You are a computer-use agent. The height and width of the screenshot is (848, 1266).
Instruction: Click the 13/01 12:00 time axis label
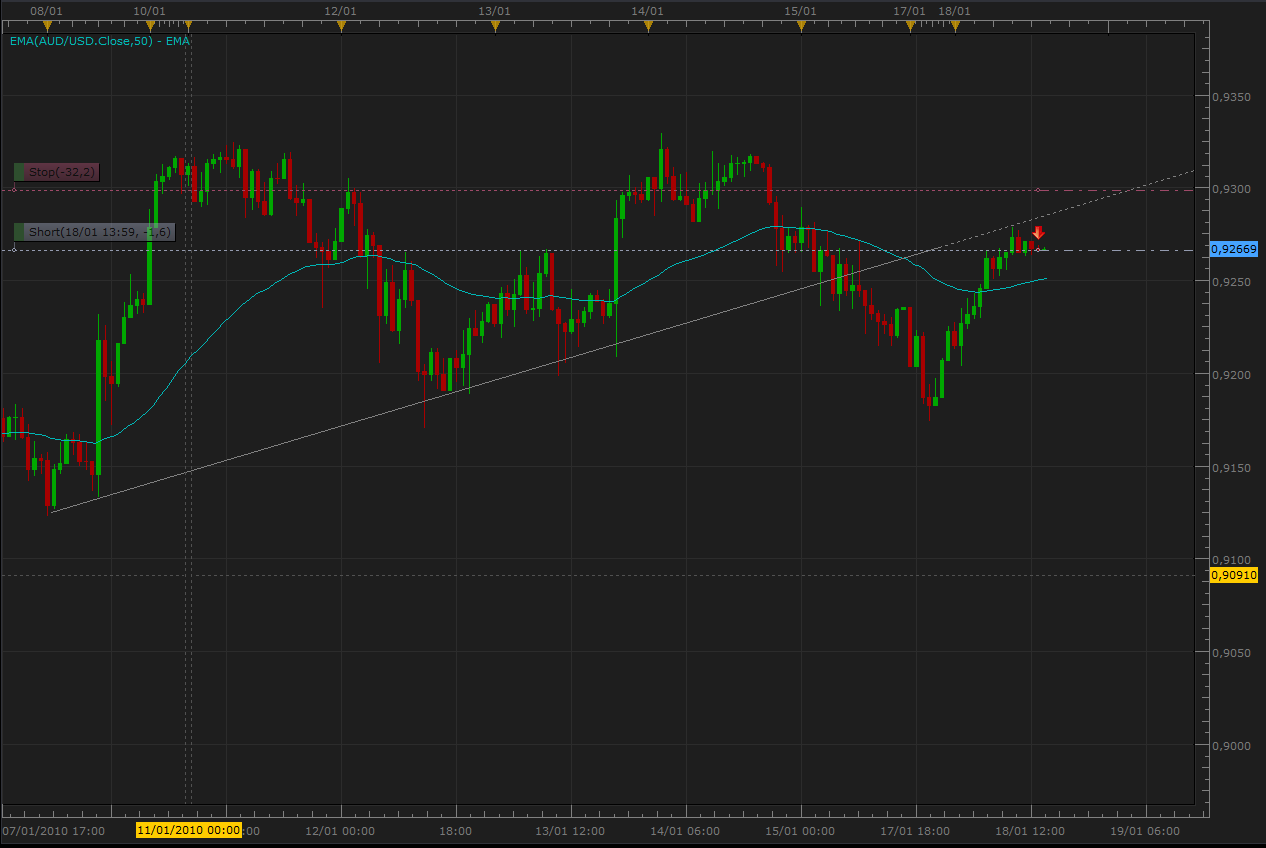(571, 830)
